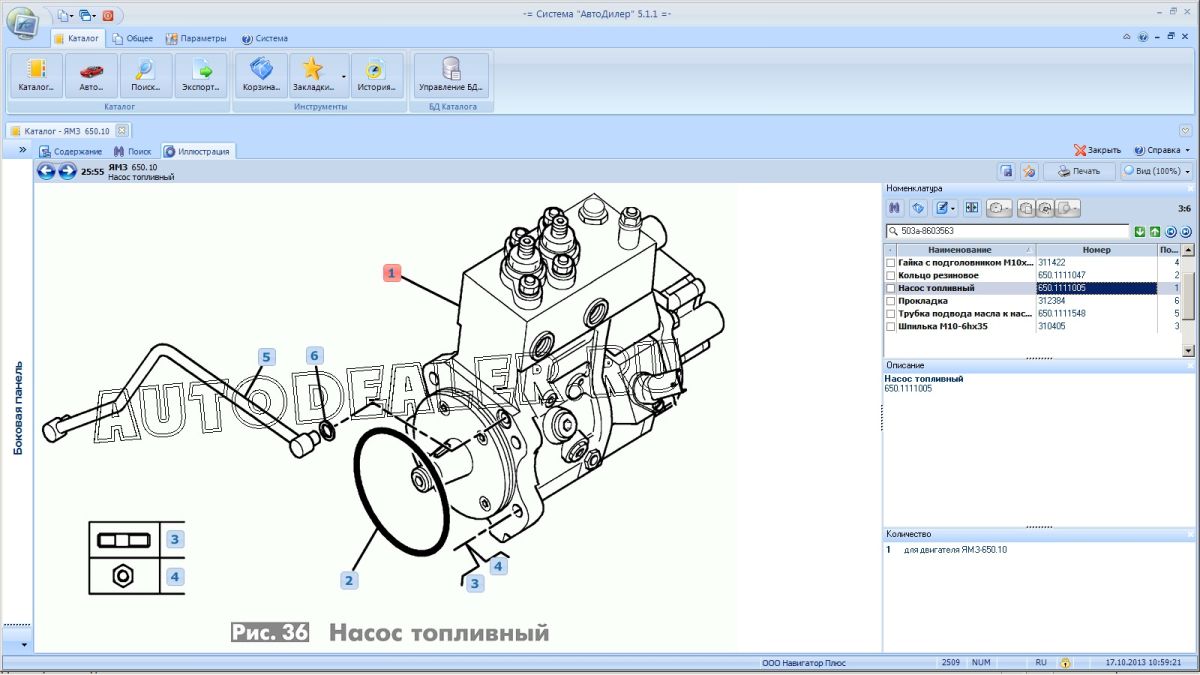Click the red power icon in quick access toolbar

tap(108, 15)
